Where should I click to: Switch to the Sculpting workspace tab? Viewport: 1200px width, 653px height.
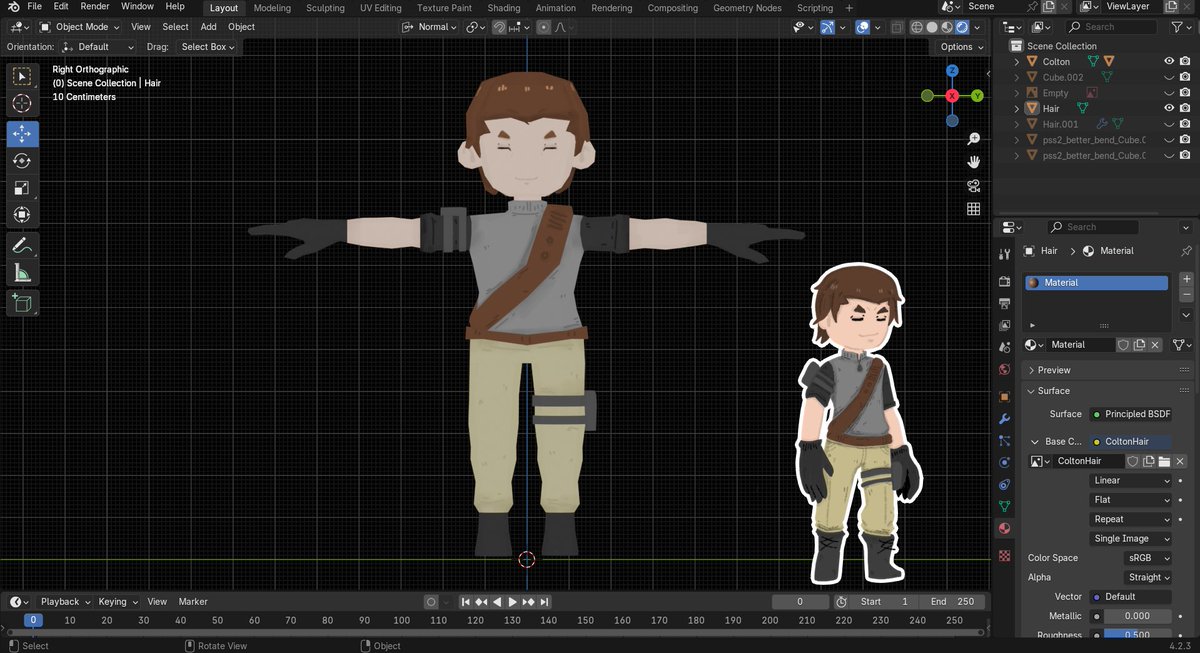pyautogui.click(x=325, y=8)
